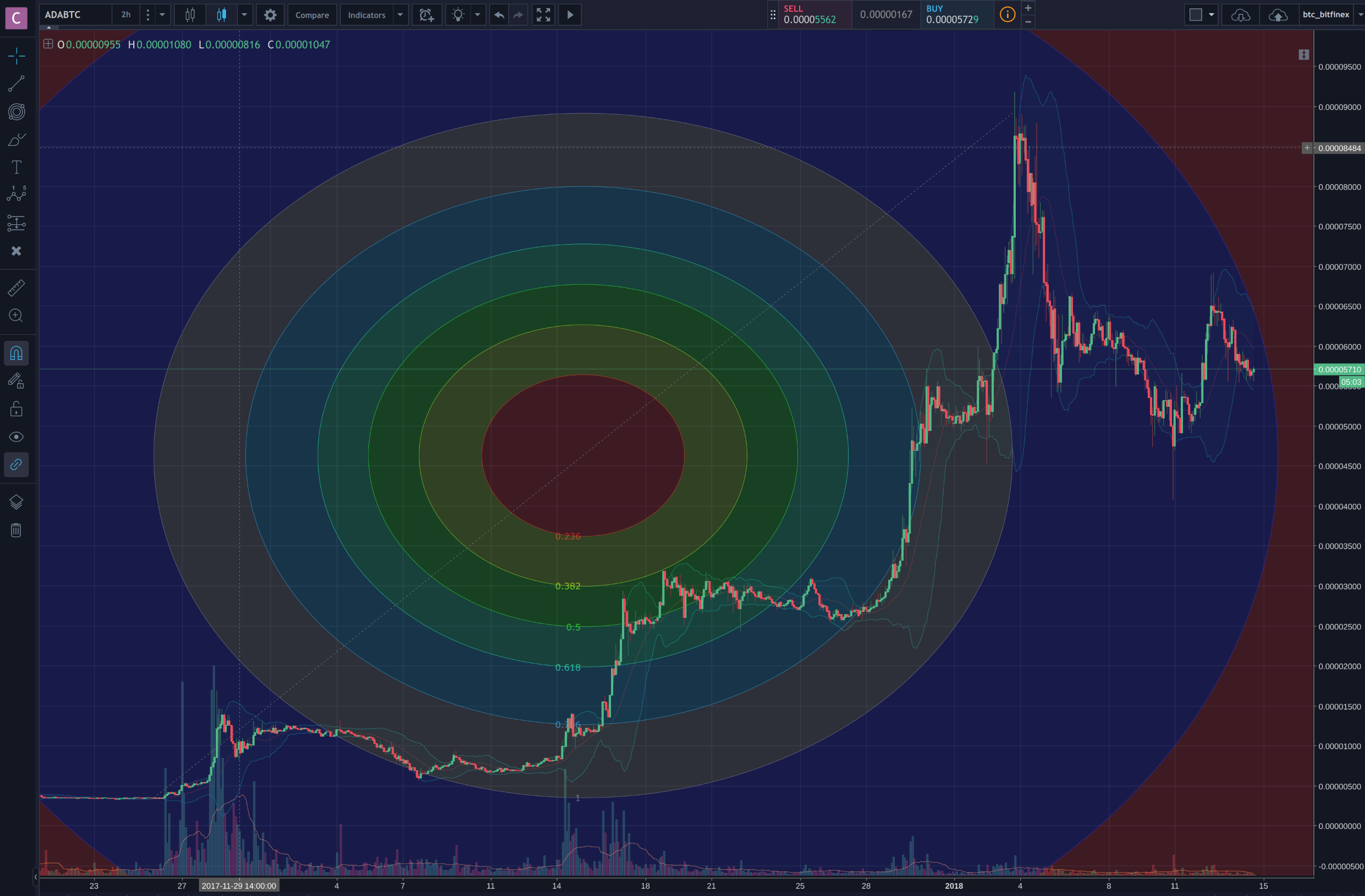
Task: Grab the trading panel drag handle
Action: pos(773,14)
